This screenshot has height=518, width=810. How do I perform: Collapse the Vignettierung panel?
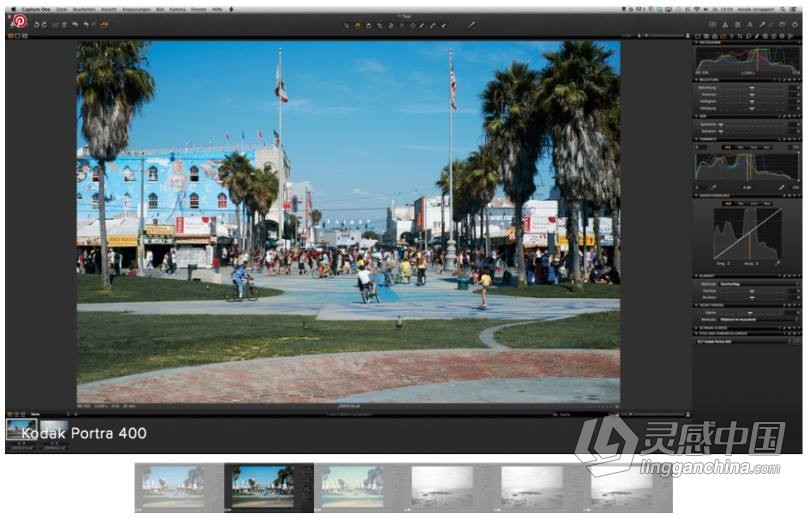[696, 305]
